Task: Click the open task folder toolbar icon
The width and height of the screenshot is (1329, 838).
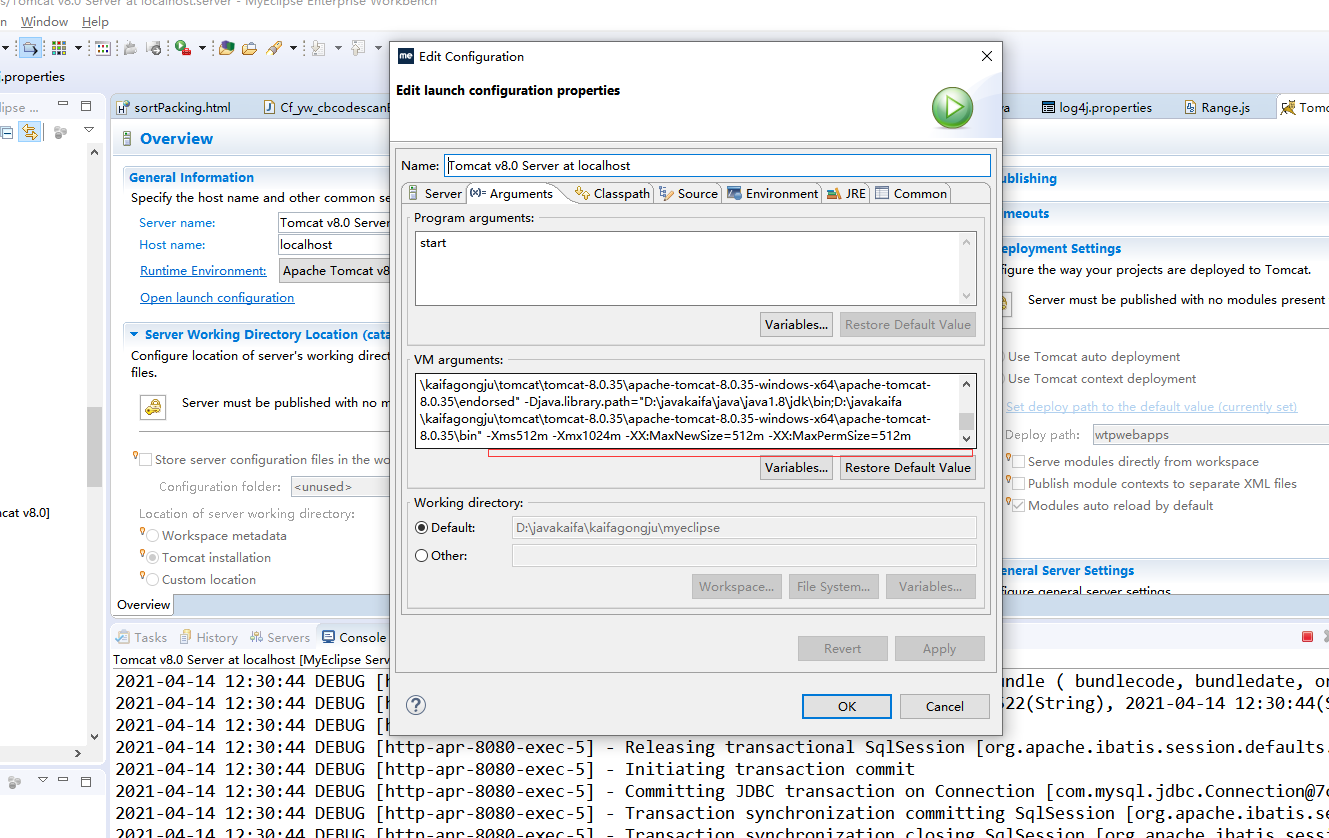Action: click(249, 48)
